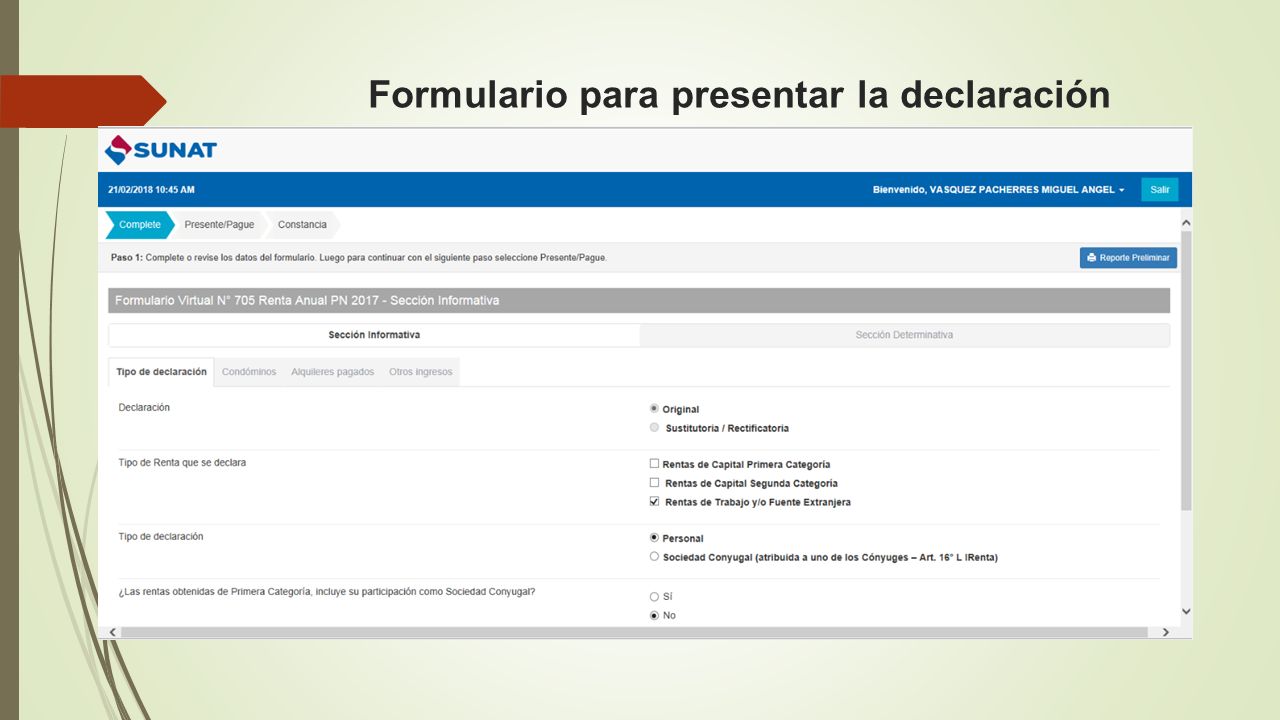Select the Original declaration radio button
1280x720 pixels.
[654, 409]
